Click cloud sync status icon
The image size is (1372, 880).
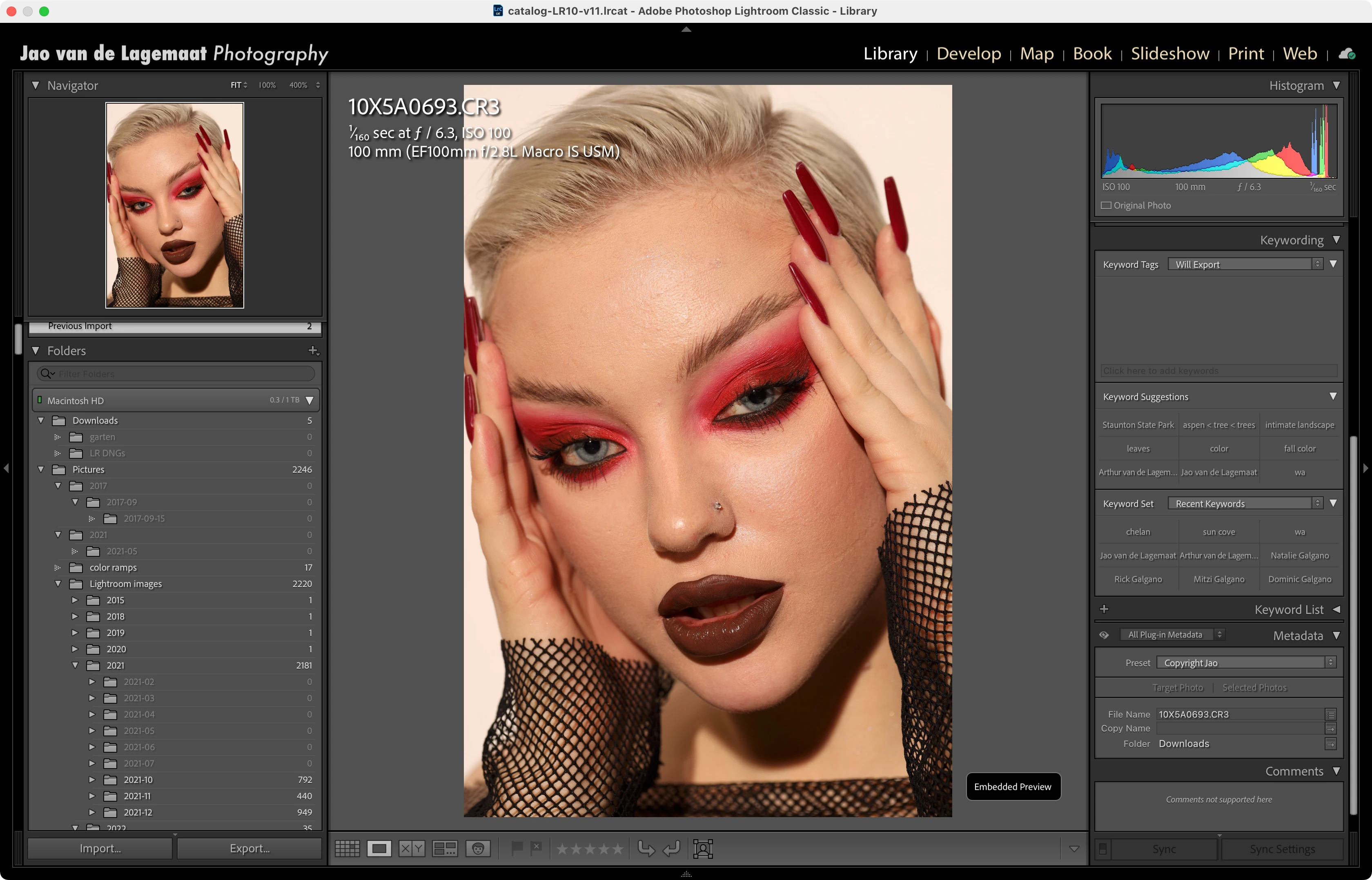[x=1347, y=54]
